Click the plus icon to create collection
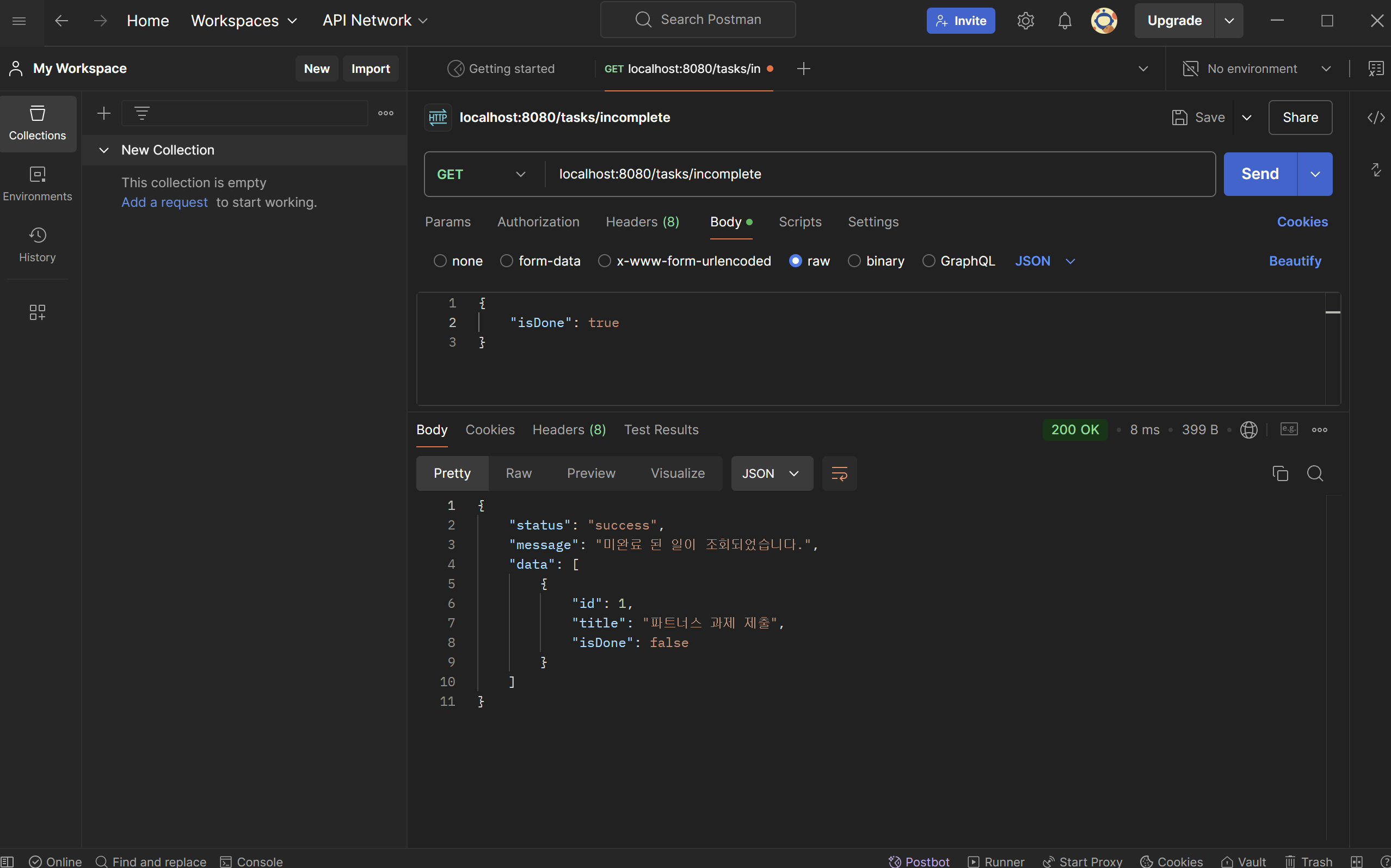 point(104,113)
